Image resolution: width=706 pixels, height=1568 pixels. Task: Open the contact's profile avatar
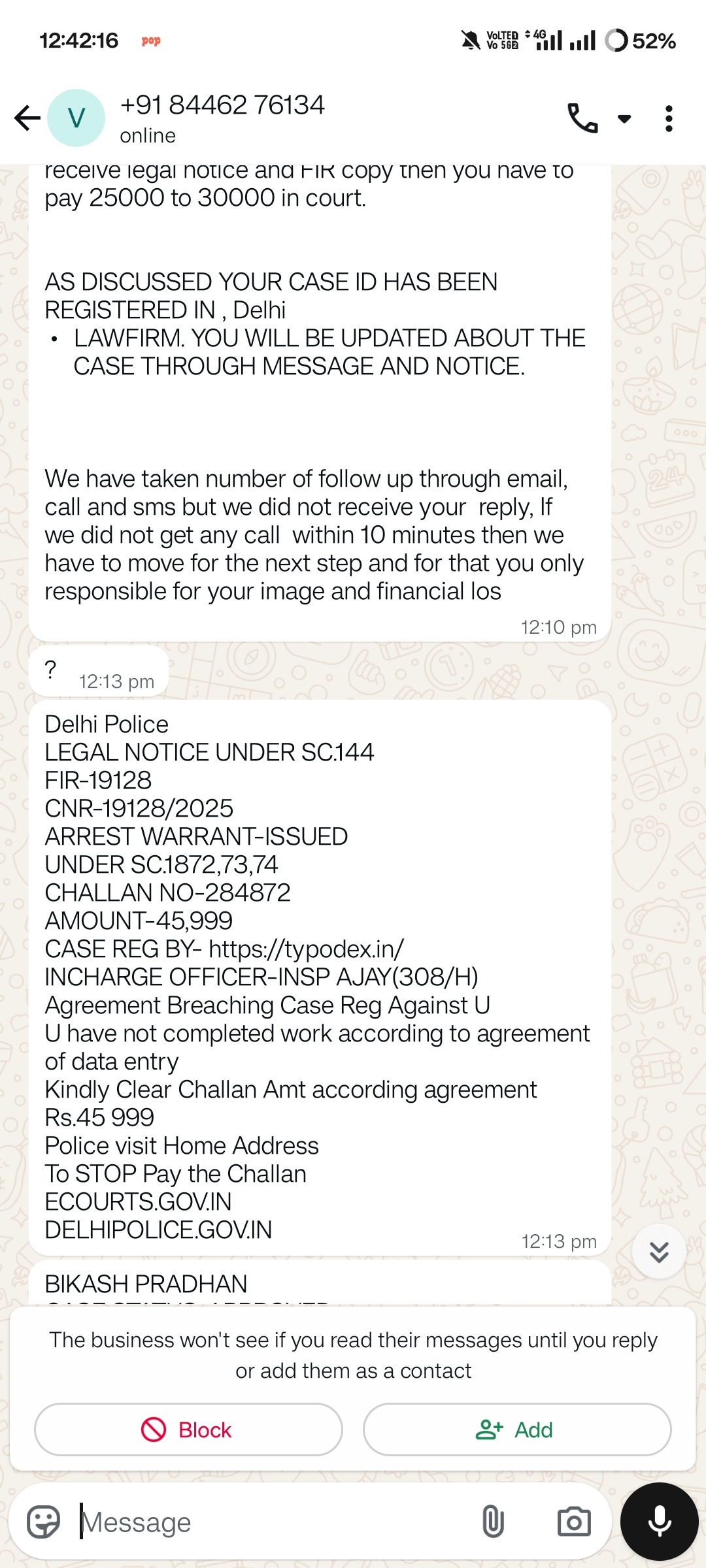coord(76,118)
